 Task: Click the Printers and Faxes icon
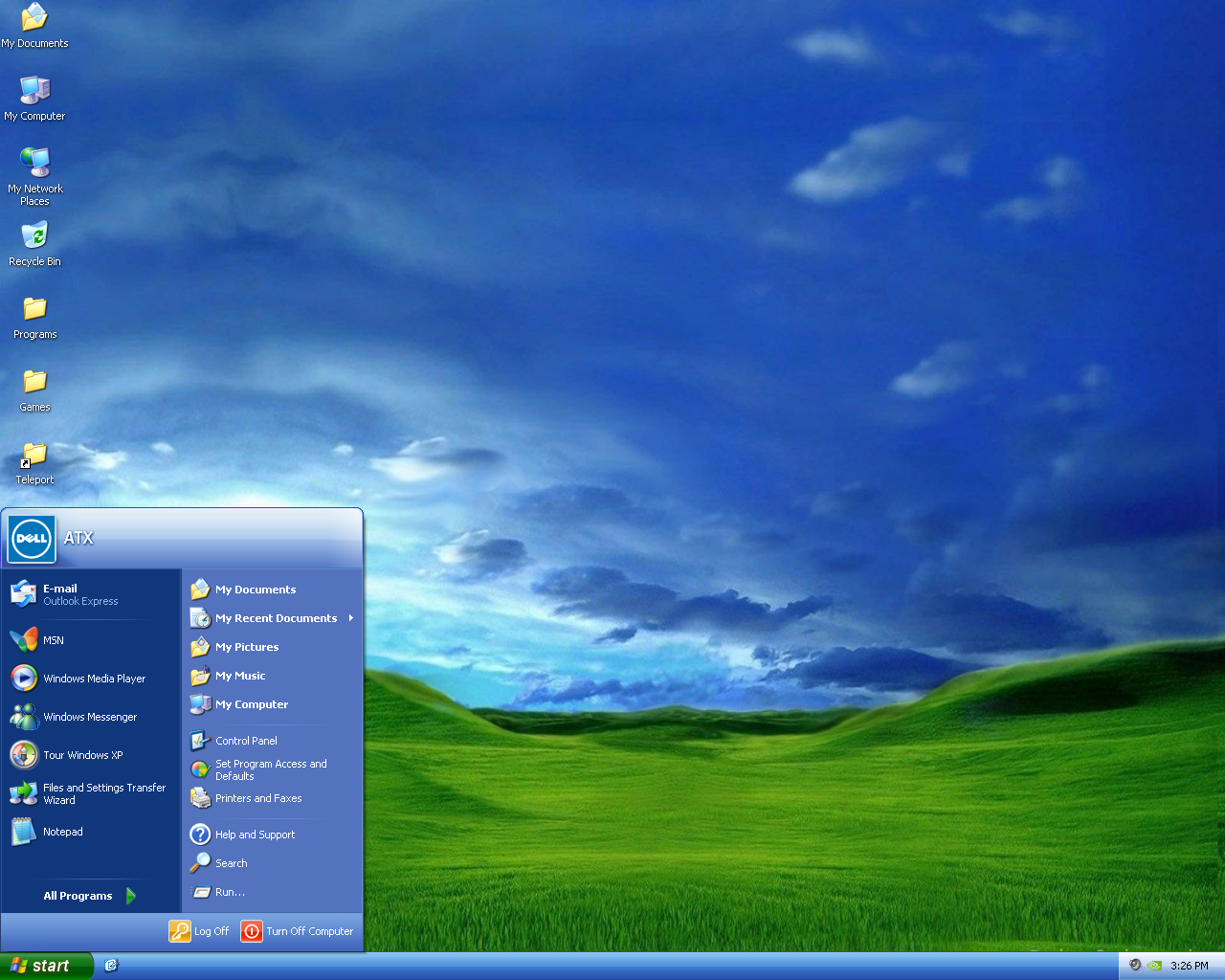(x=200, y=798)
